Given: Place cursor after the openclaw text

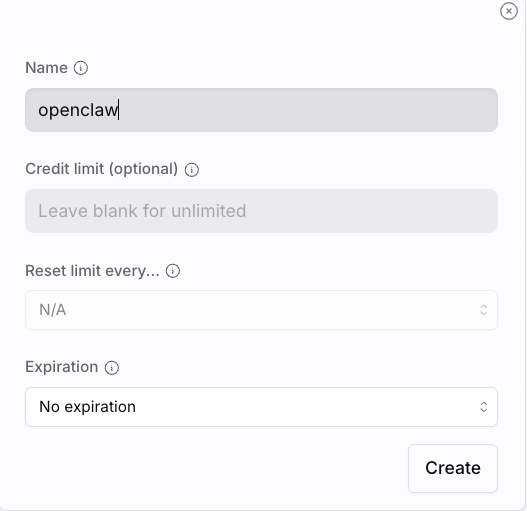Looking at the screenshot, I should (119, 110).
